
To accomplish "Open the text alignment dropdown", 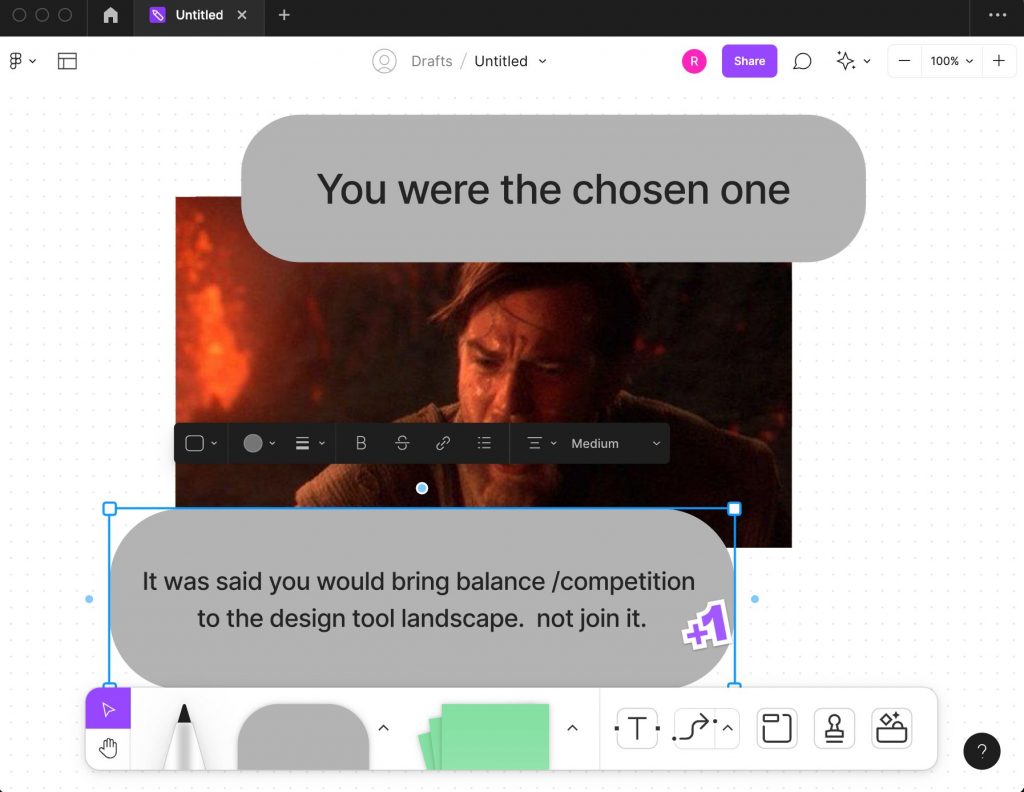I will coord(541,443).
